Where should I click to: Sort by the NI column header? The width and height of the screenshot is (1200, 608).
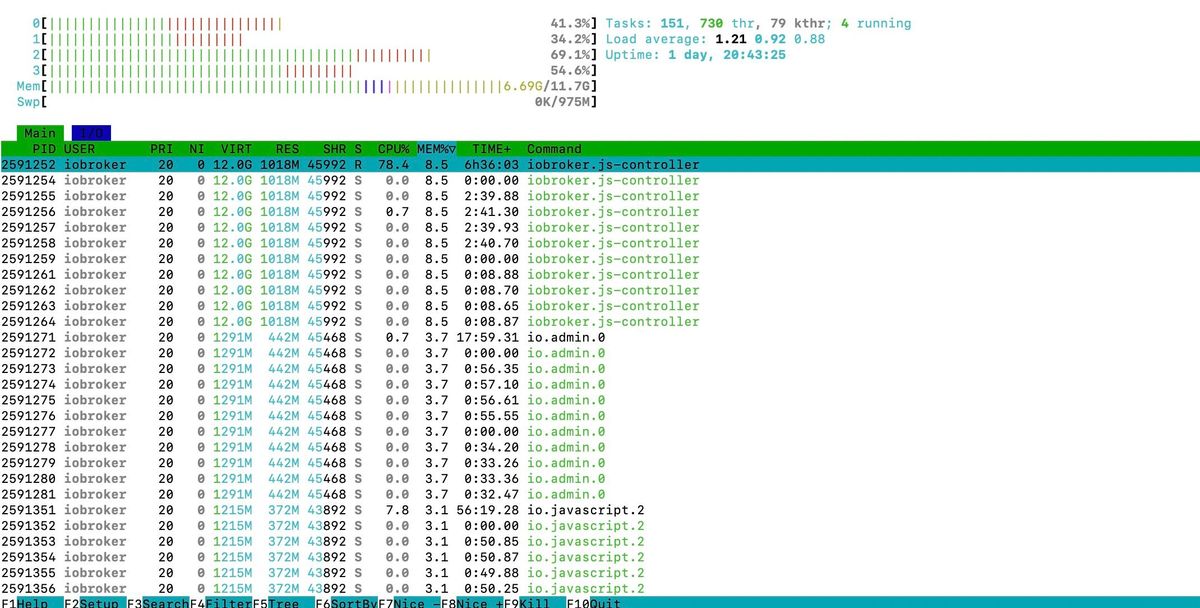(197, 149)
